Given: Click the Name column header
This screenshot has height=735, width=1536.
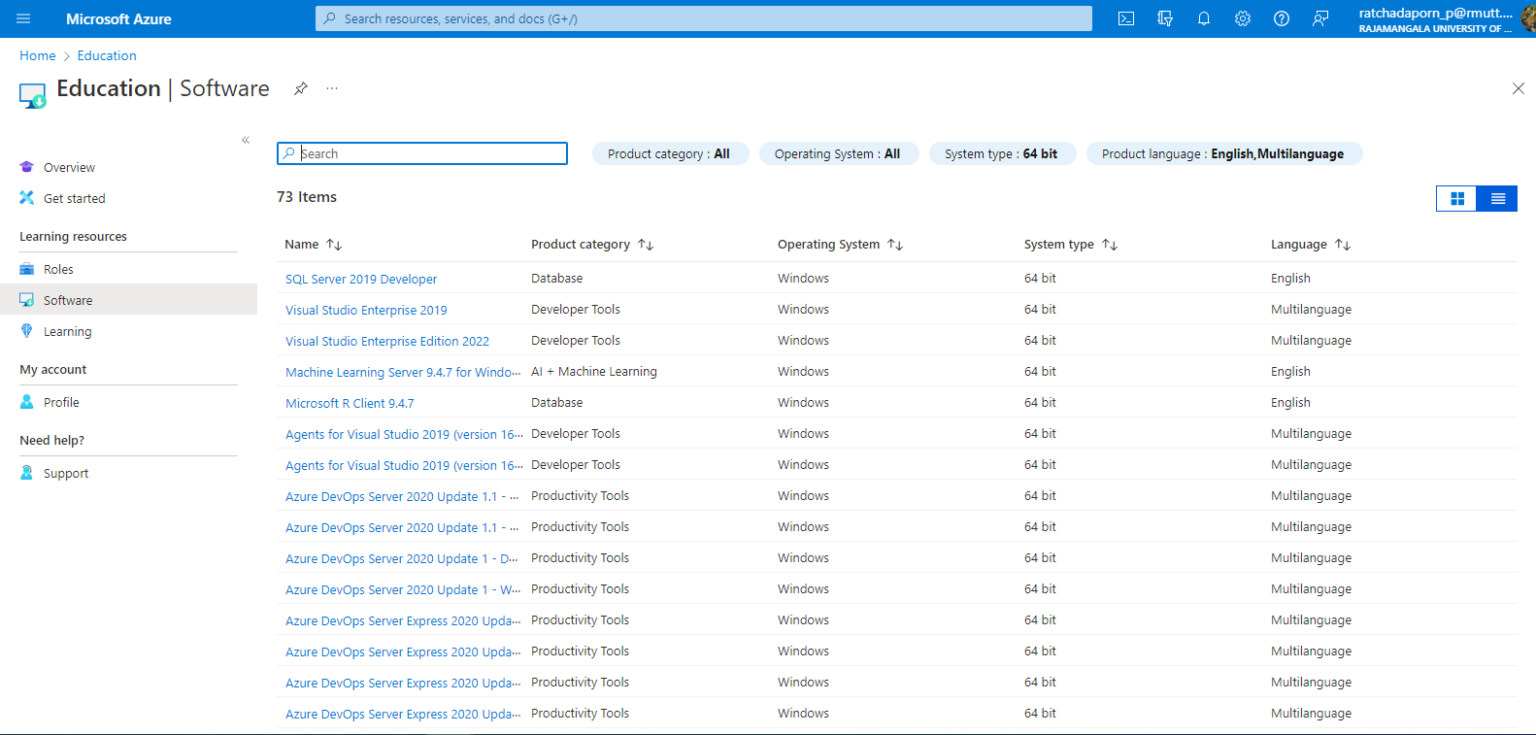Looking at the screenshot, I should [301, 244].
